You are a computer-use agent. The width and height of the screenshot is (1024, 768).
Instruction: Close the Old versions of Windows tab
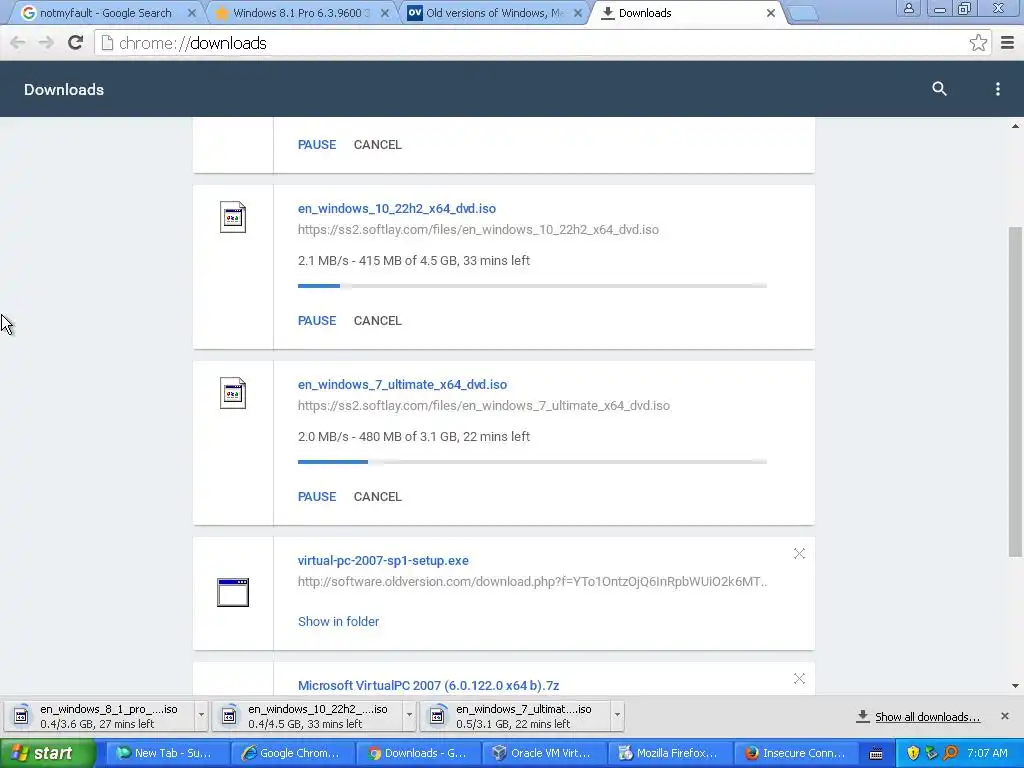click(577, 13)
